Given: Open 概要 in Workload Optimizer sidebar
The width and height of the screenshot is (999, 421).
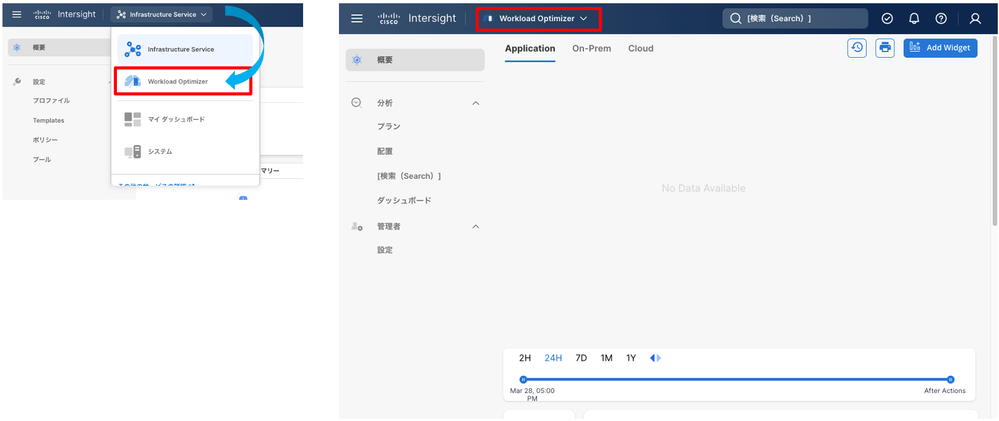Looking at the screenshot, I should tap(415, 60).
